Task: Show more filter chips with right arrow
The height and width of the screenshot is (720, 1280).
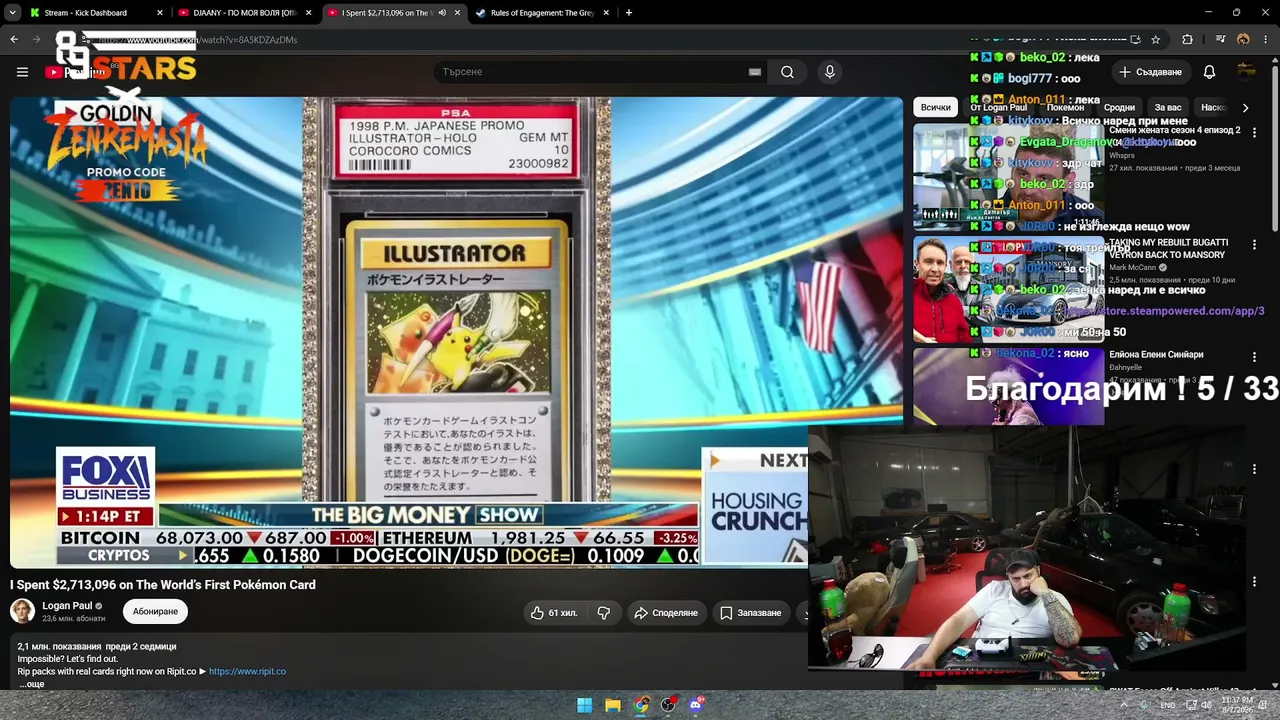Action: coord(1245,107)
